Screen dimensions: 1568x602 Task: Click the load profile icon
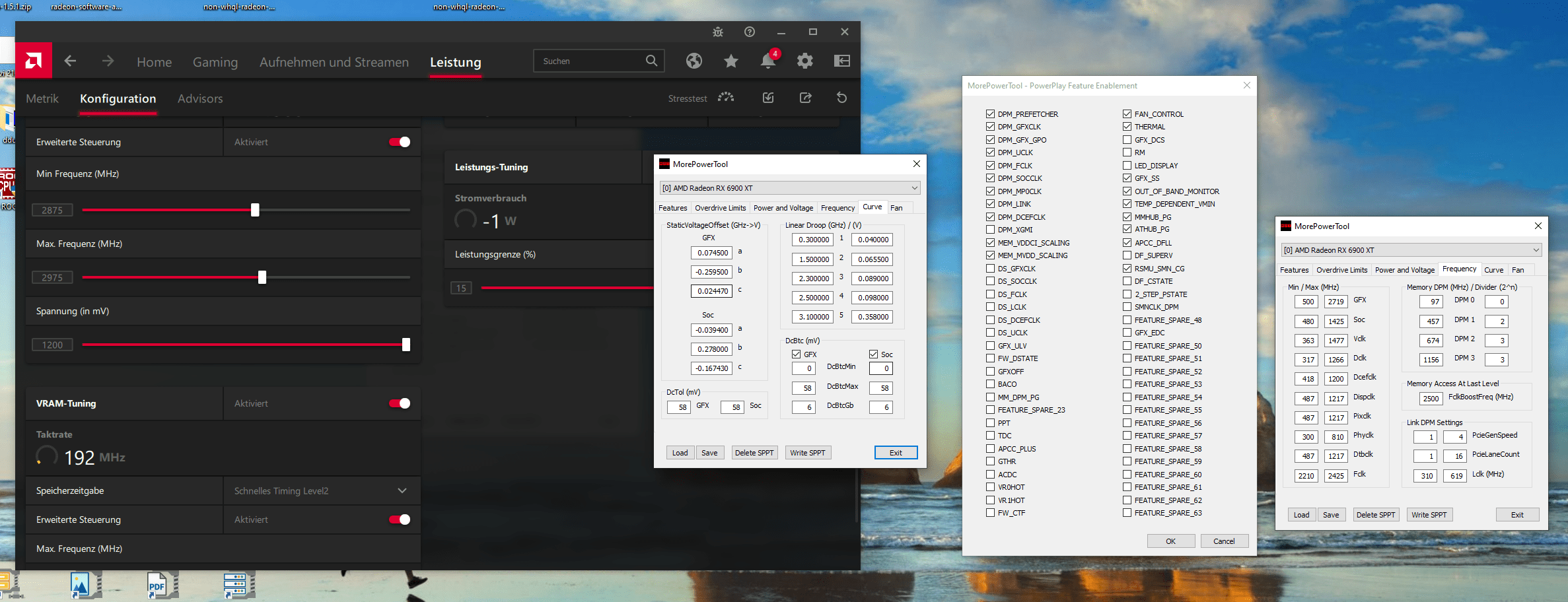click(x=768, y=98)
